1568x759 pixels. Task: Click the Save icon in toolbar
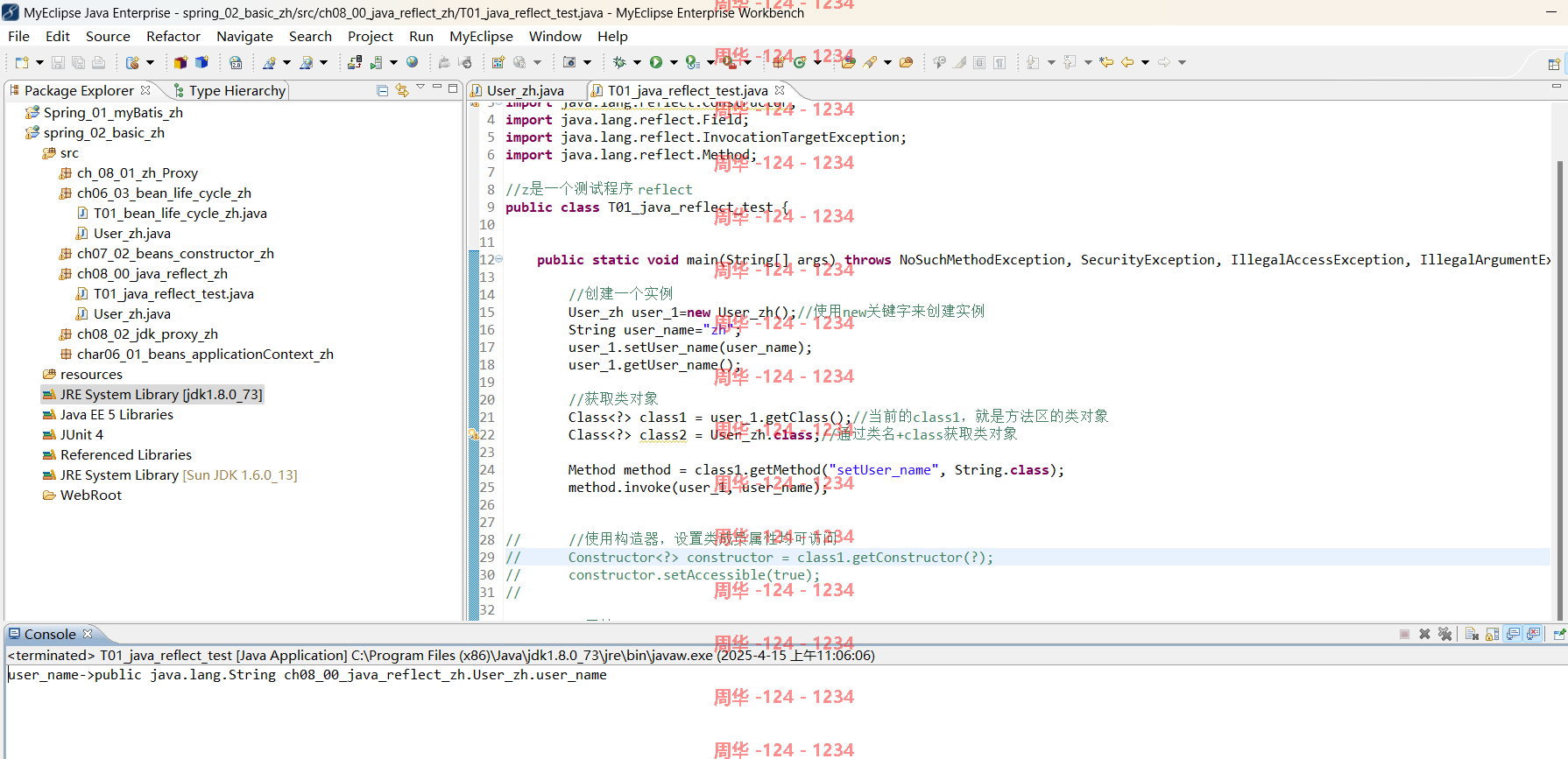(x=58, y=62)
